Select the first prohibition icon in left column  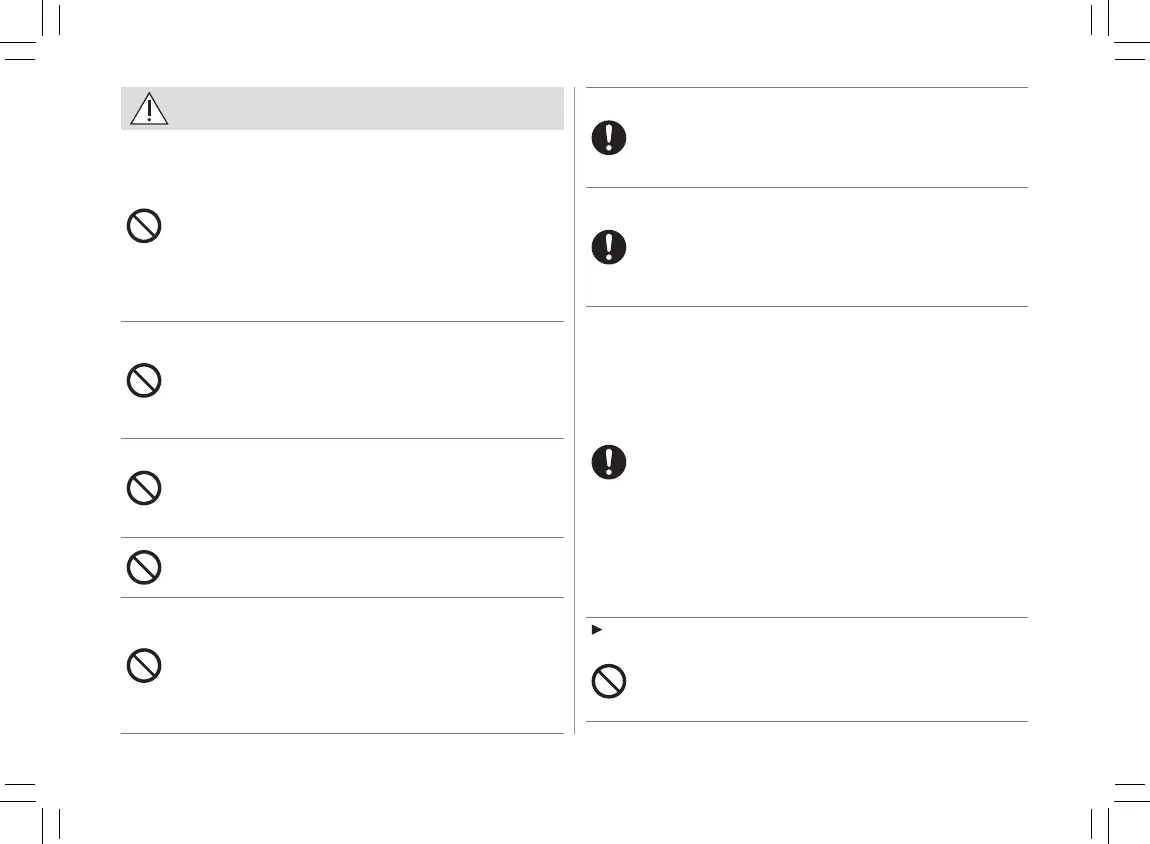[x=144, y=227]
